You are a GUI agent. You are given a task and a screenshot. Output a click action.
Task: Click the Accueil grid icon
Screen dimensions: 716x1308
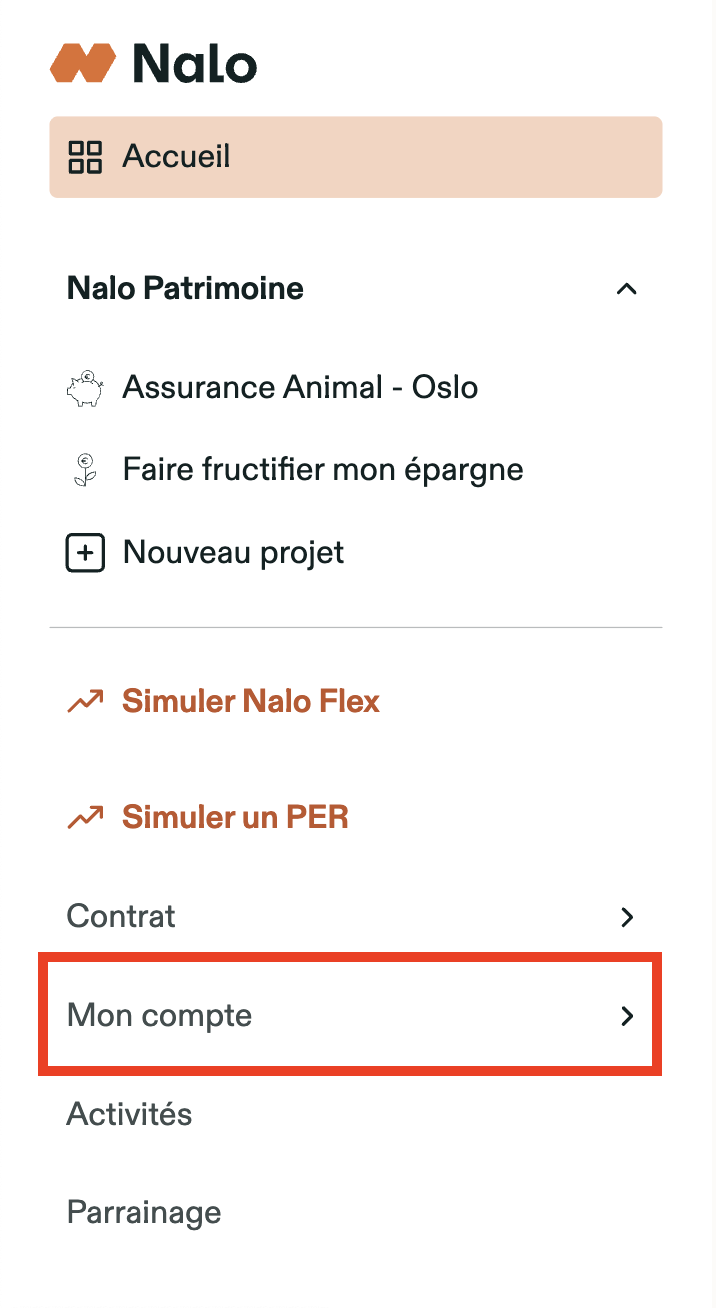(85, 157)
